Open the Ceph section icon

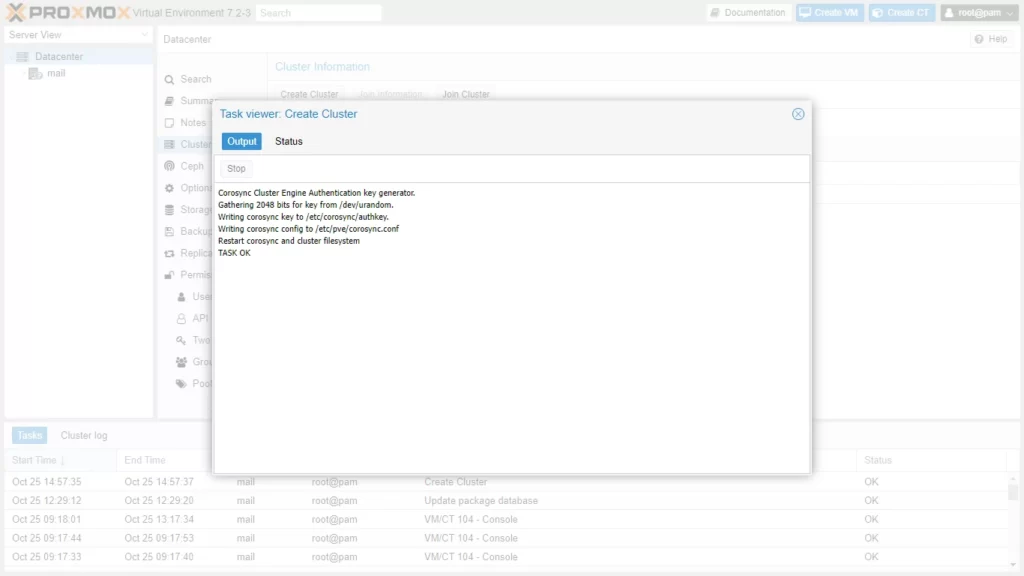click(x=171, y=166)
